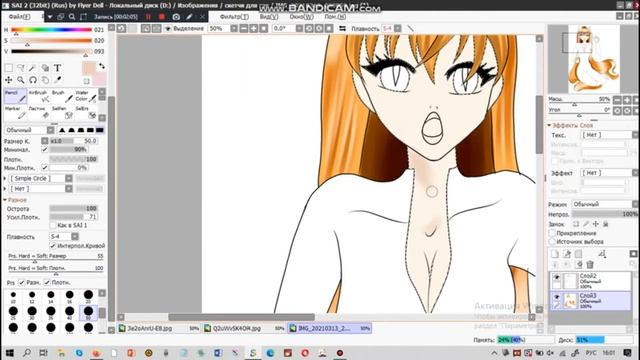640x360 pixels.
Task: Collapse the Разное section
Action: click(x=15, y=200)
